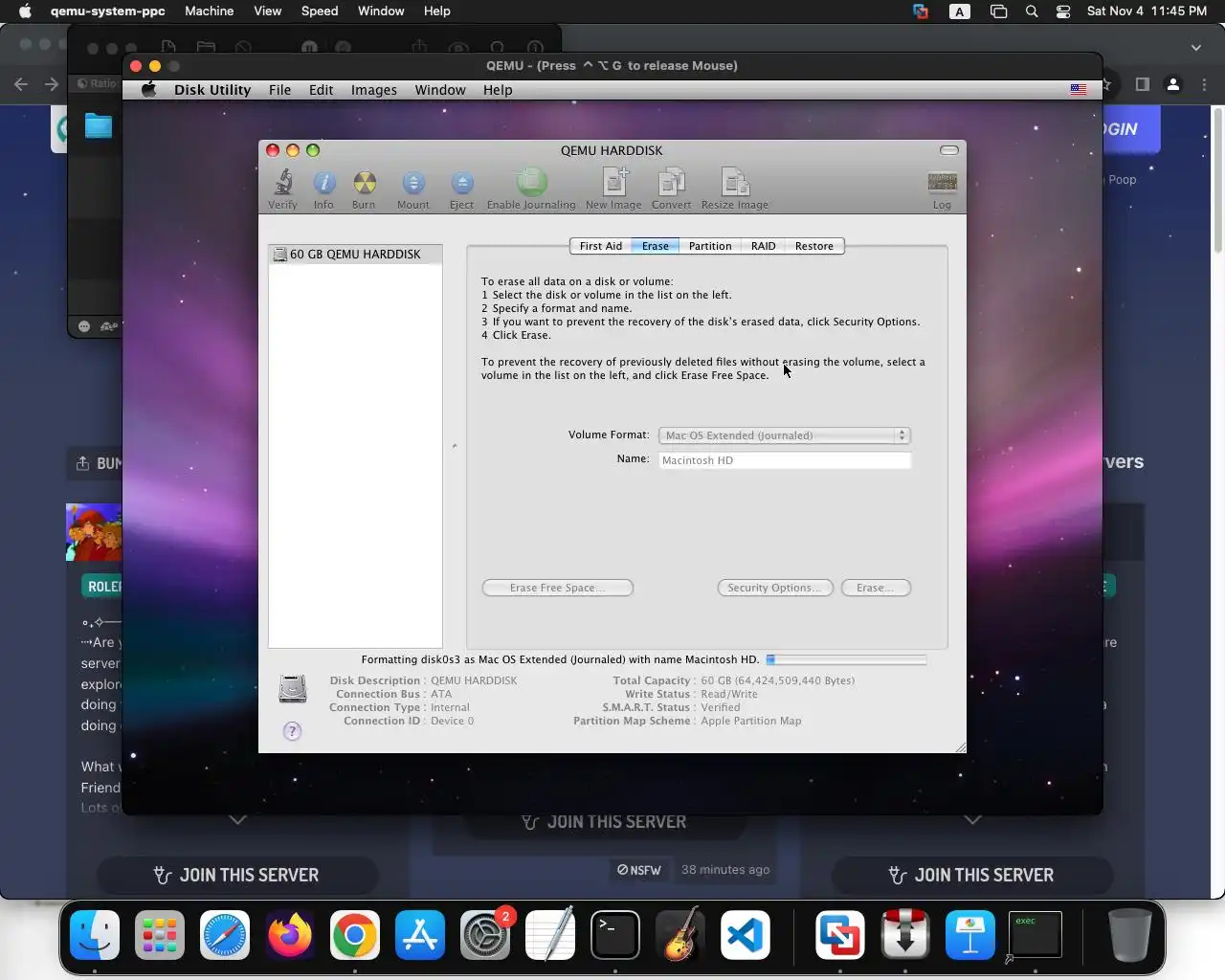Image resolution: width=1225 pixels, height=980 pixels.
Task: Click the Convert toolbar icon
Action: [x=672, y=189]
